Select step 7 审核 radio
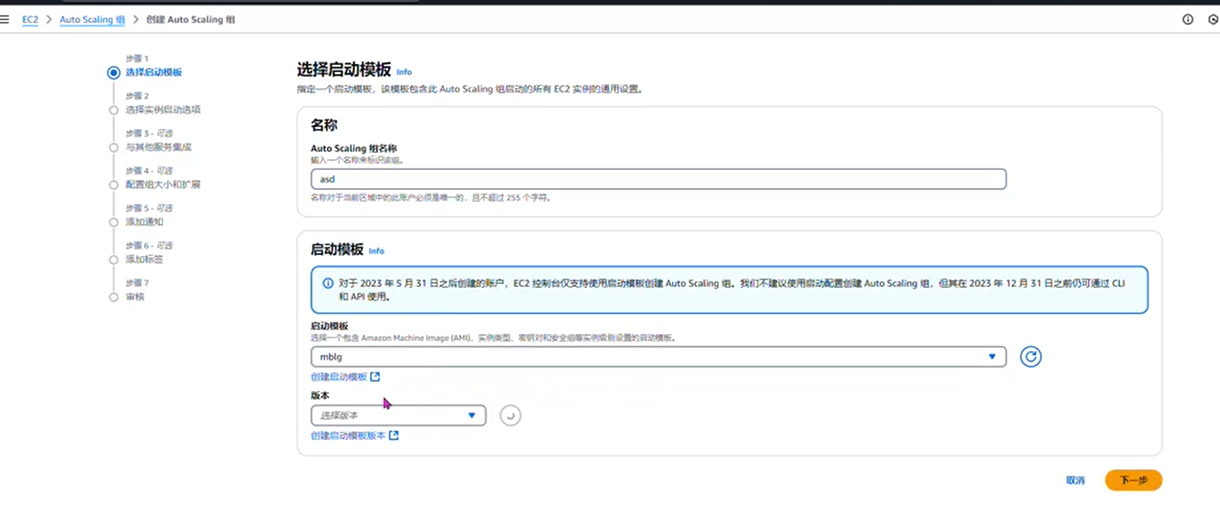The width and height of the screenshot is (1220, 531). [x=113, y=297]
